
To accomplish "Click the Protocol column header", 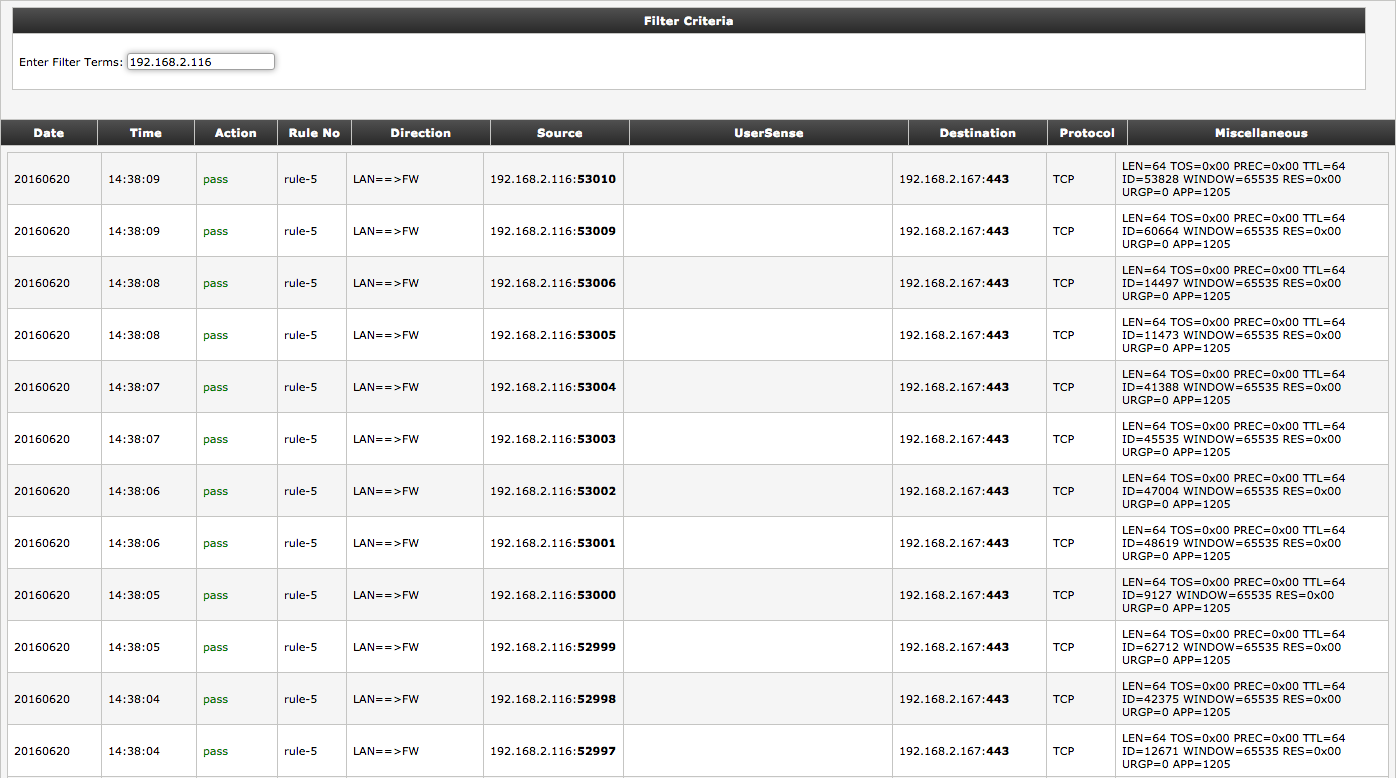I will [x=1088, y=133].
